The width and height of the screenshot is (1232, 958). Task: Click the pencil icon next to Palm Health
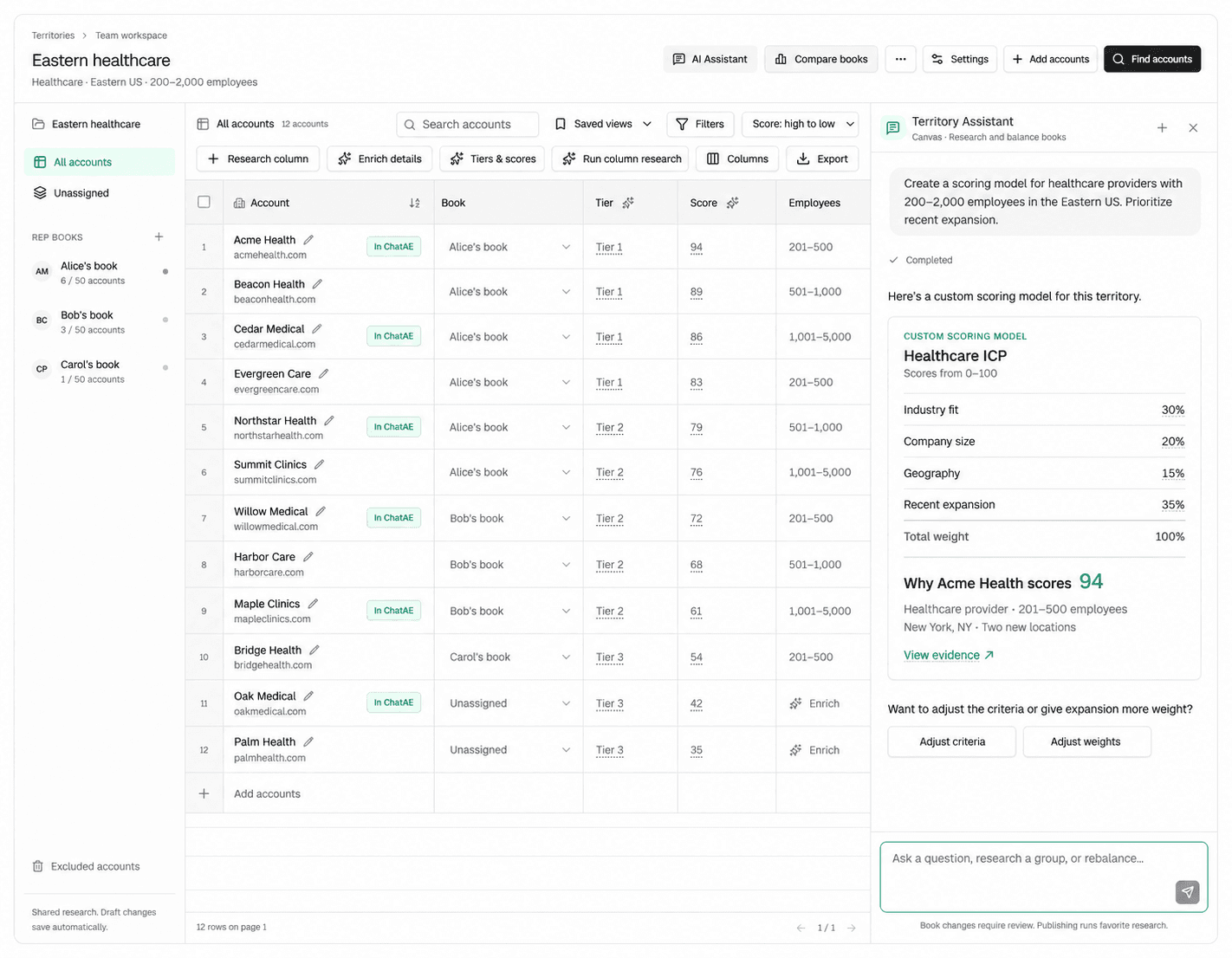coord(308,742)
